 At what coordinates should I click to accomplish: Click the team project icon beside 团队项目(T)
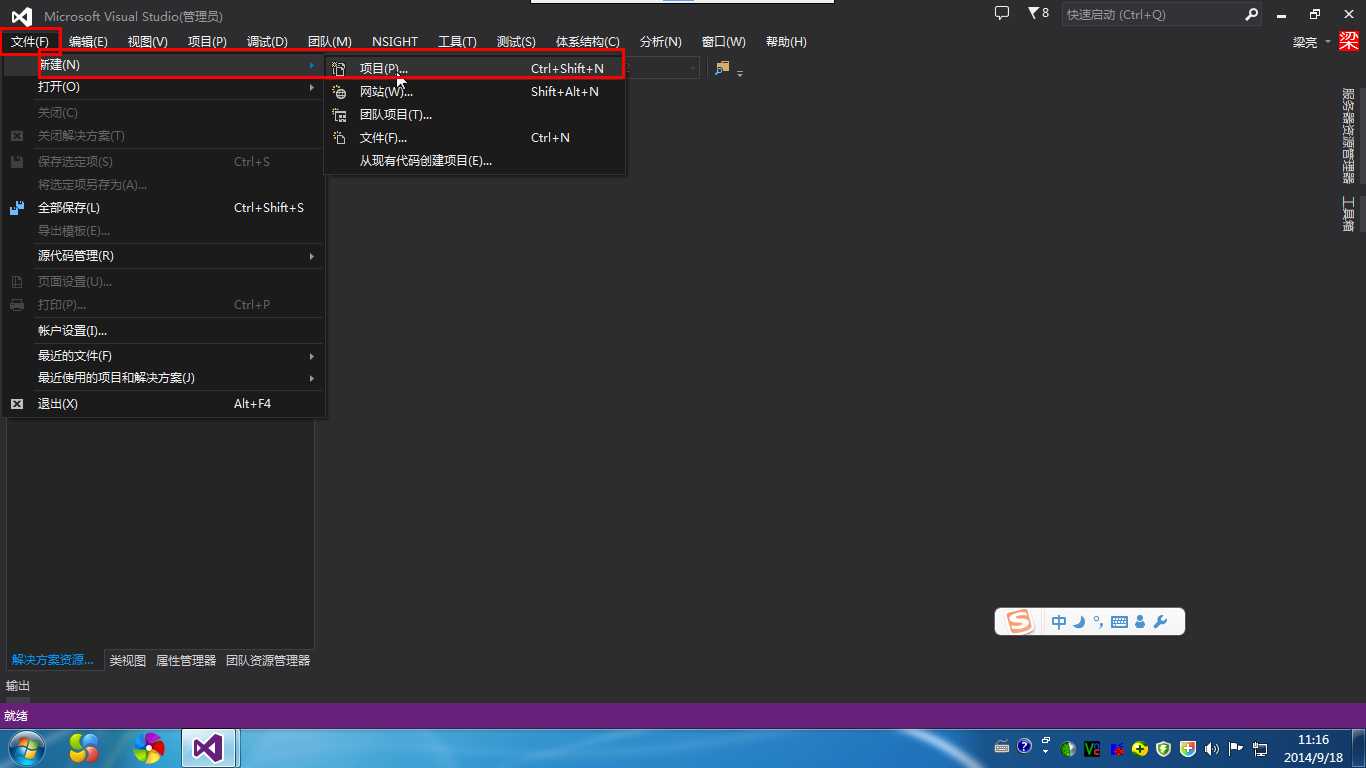coord(339,115)
